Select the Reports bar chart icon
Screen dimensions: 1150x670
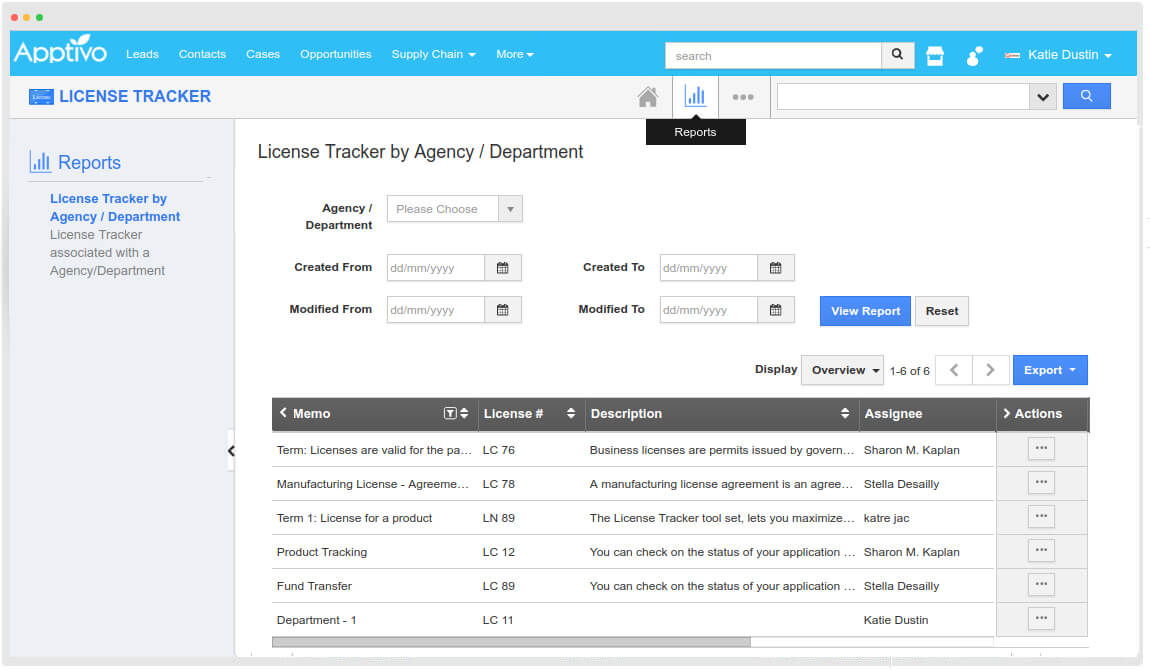coord(695,95)
